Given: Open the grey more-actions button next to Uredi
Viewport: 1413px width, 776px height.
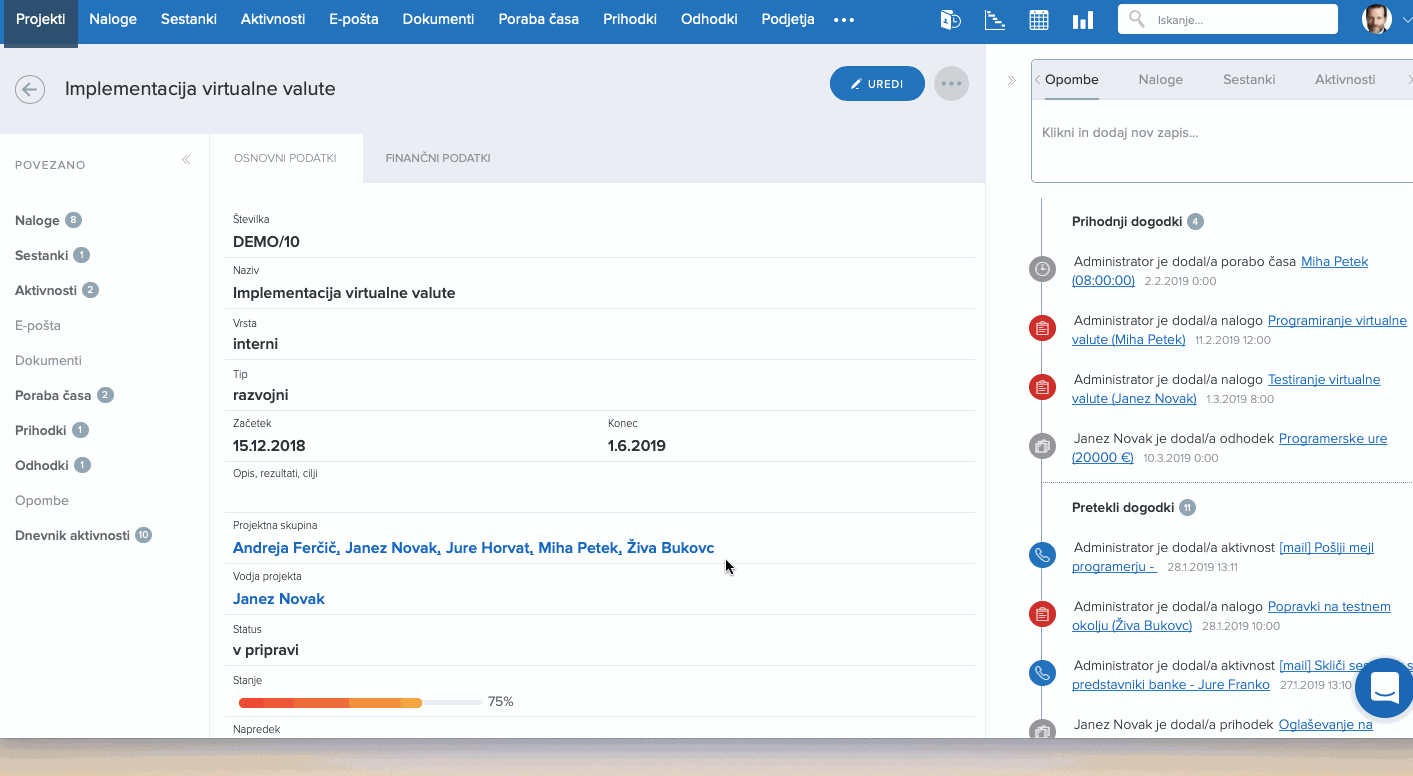Looking at the screenshot, I should tap(951, 84).
